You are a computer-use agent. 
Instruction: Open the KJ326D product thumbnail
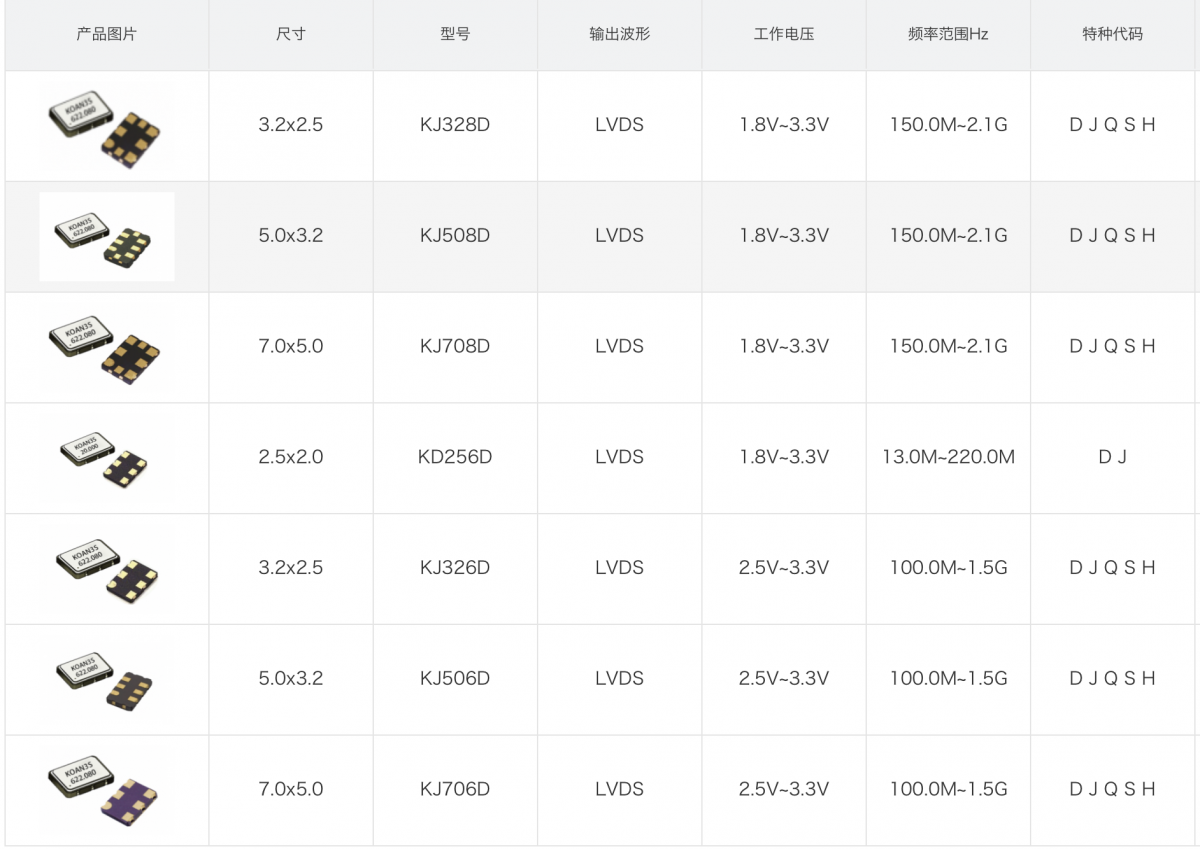tap(106, 568)
